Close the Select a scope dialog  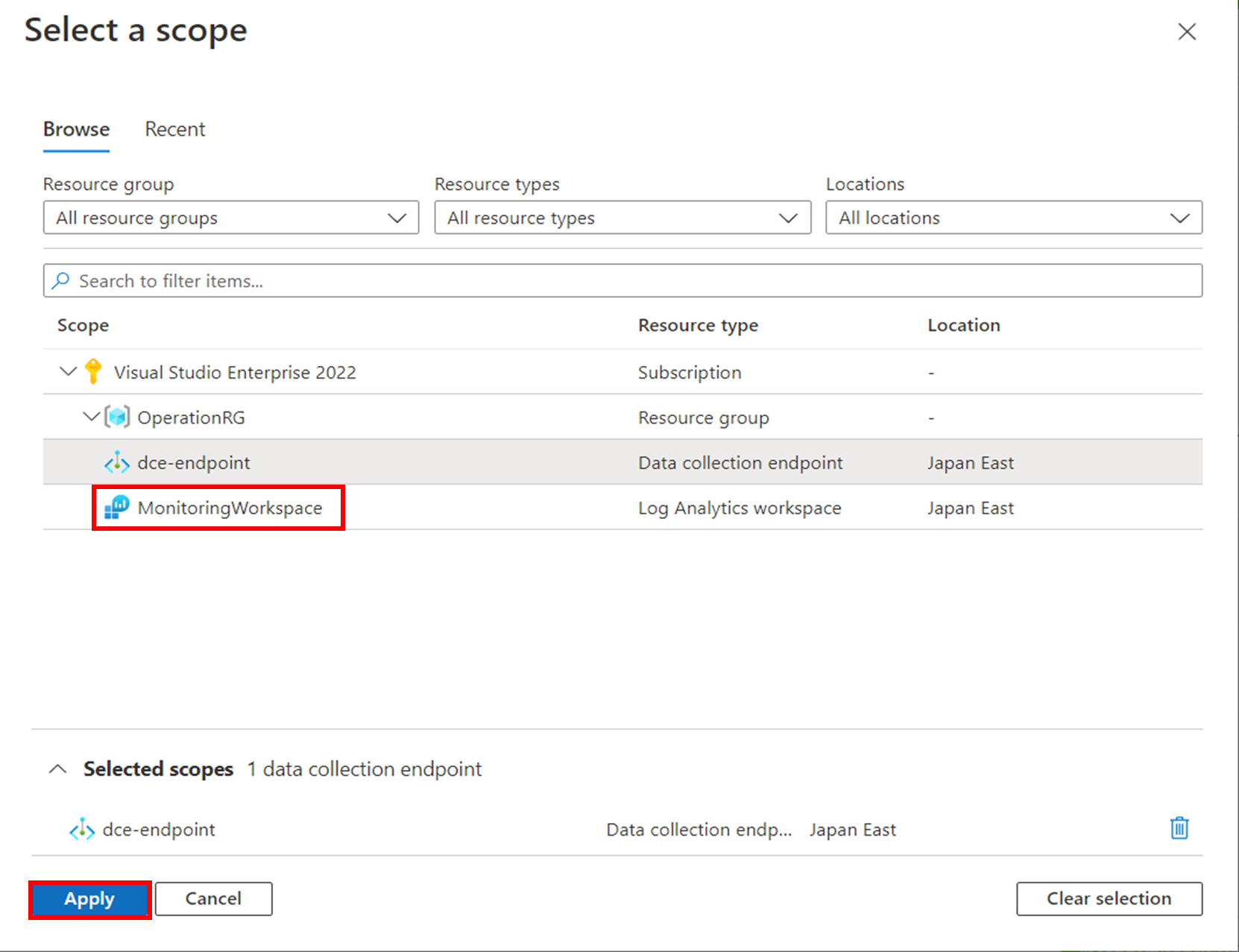[x=1187, y=31]
